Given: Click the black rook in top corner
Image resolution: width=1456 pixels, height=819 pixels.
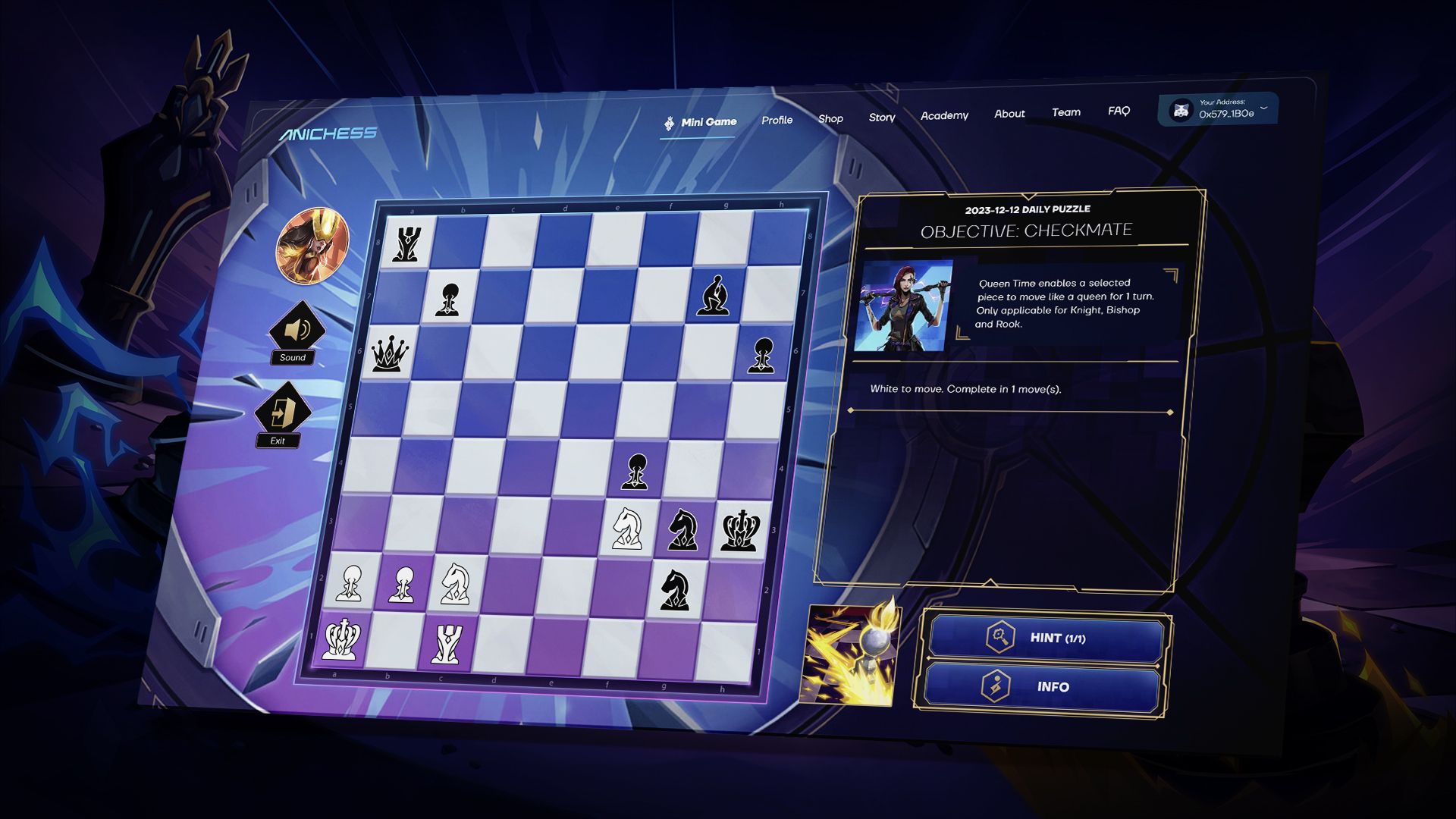Looking at the screenshot, I should (406, 243).
